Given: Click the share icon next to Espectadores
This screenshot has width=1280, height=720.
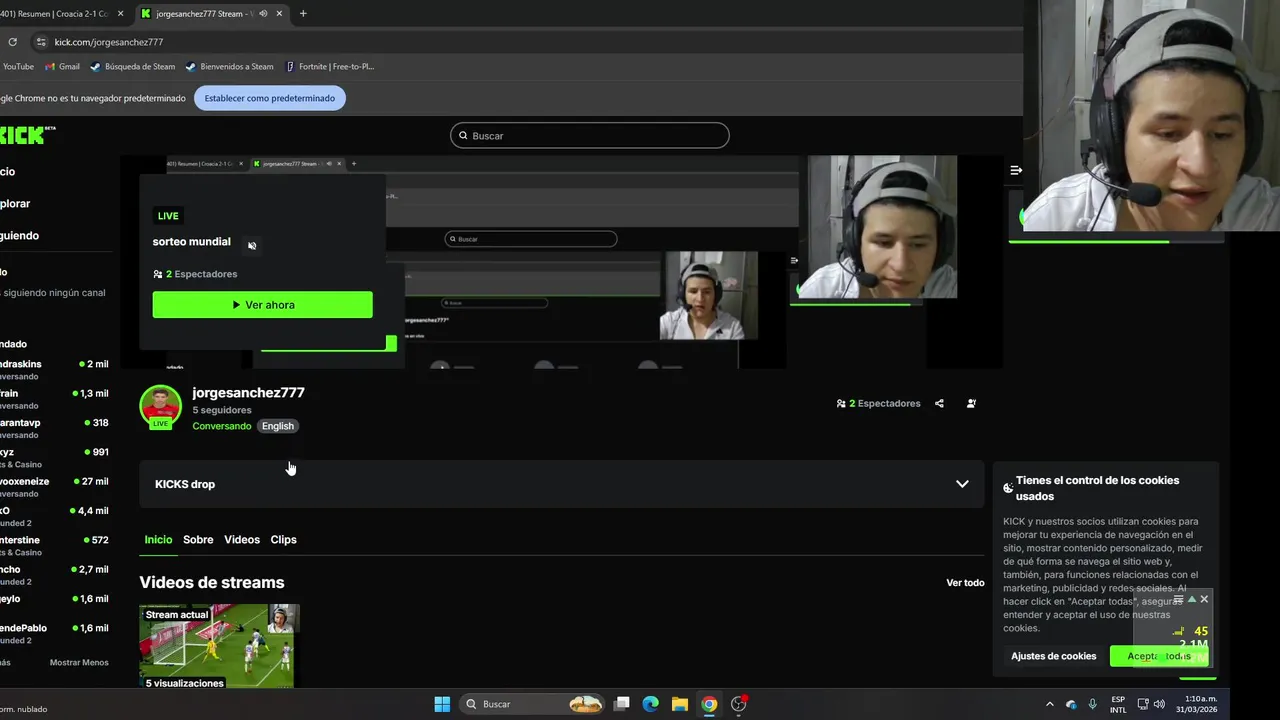Looking at the screenshot, I should (939, 404).
